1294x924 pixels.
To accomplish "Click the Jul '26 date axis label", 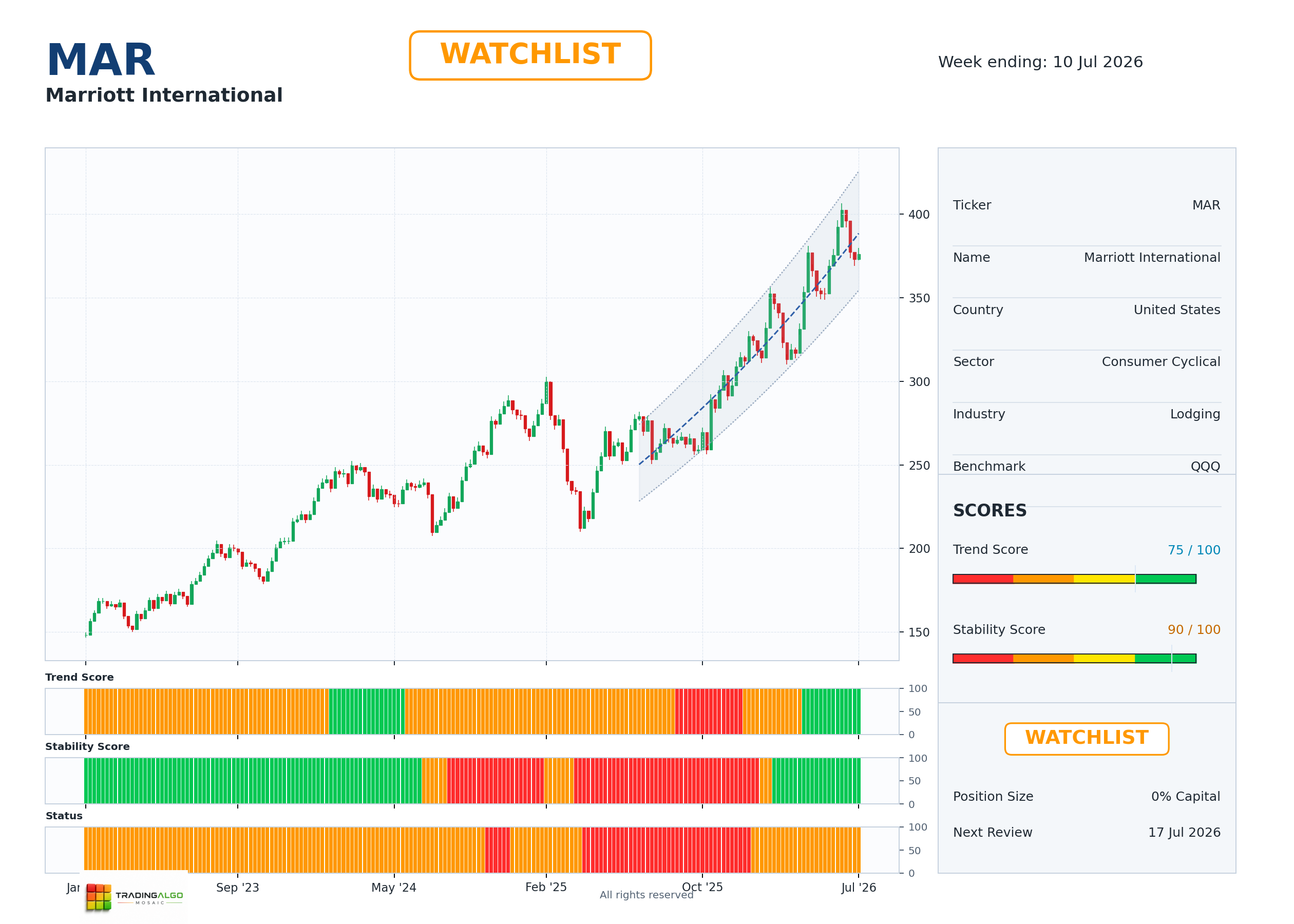I will 858,887.
